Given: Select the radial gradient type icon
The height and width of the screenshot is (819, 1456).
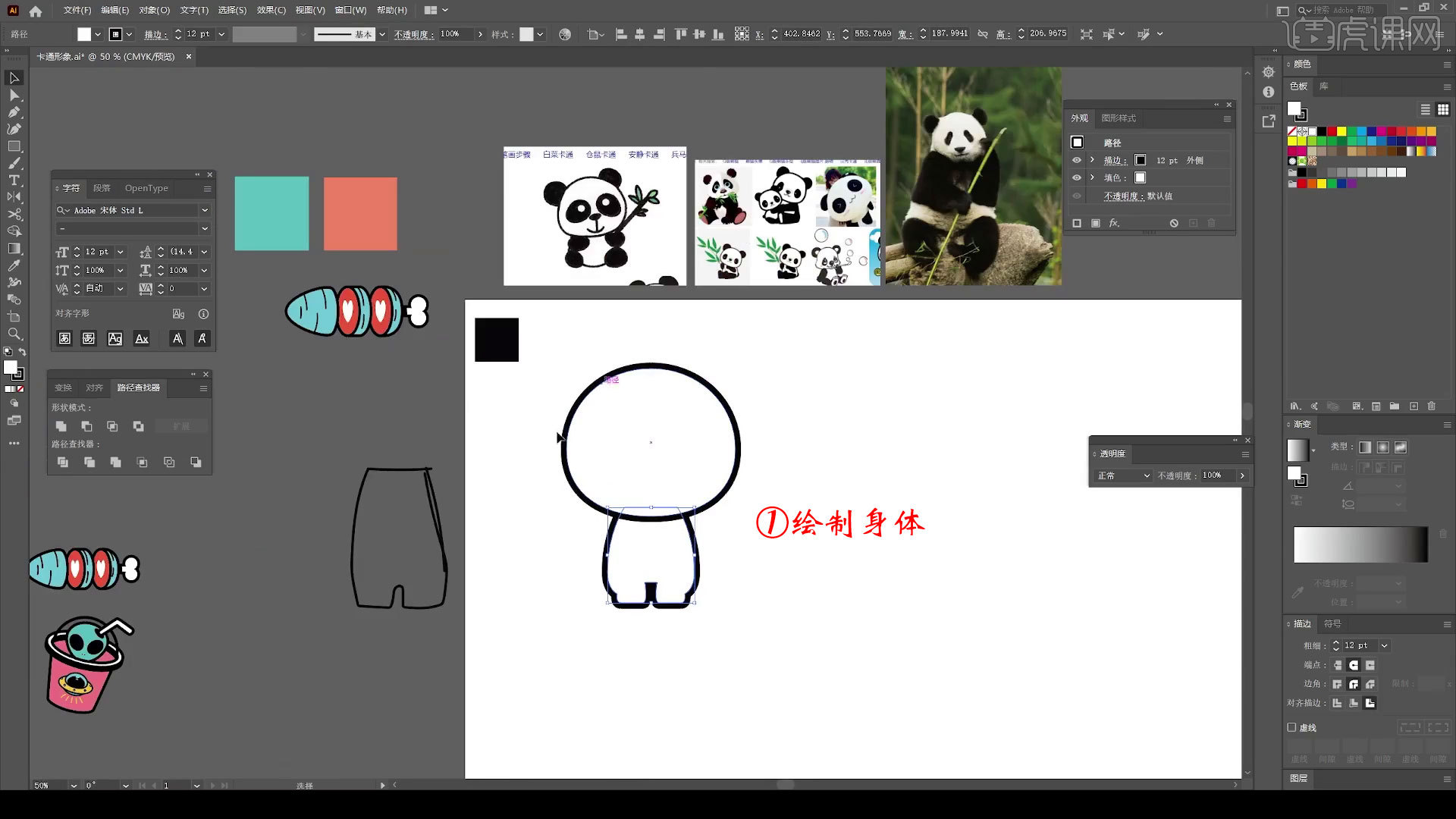Looking at the screenshot, I should (x=1382, y=447).
